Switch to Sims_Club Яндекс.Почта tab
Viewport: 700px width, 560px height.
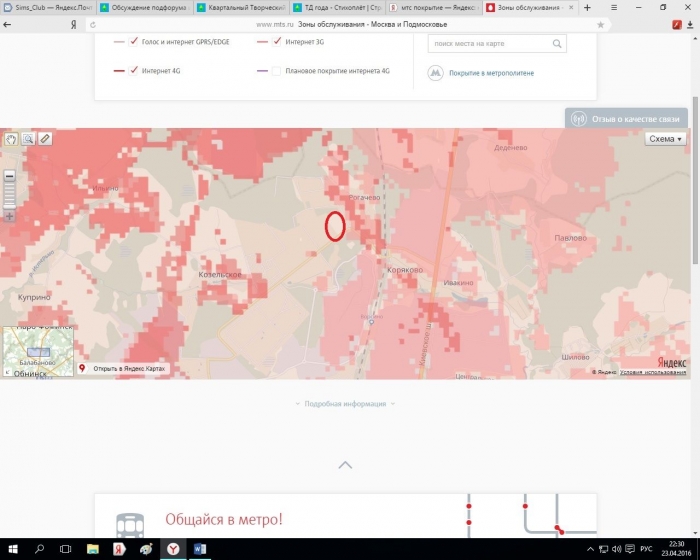pyautogui.click(x=48, y=8)
